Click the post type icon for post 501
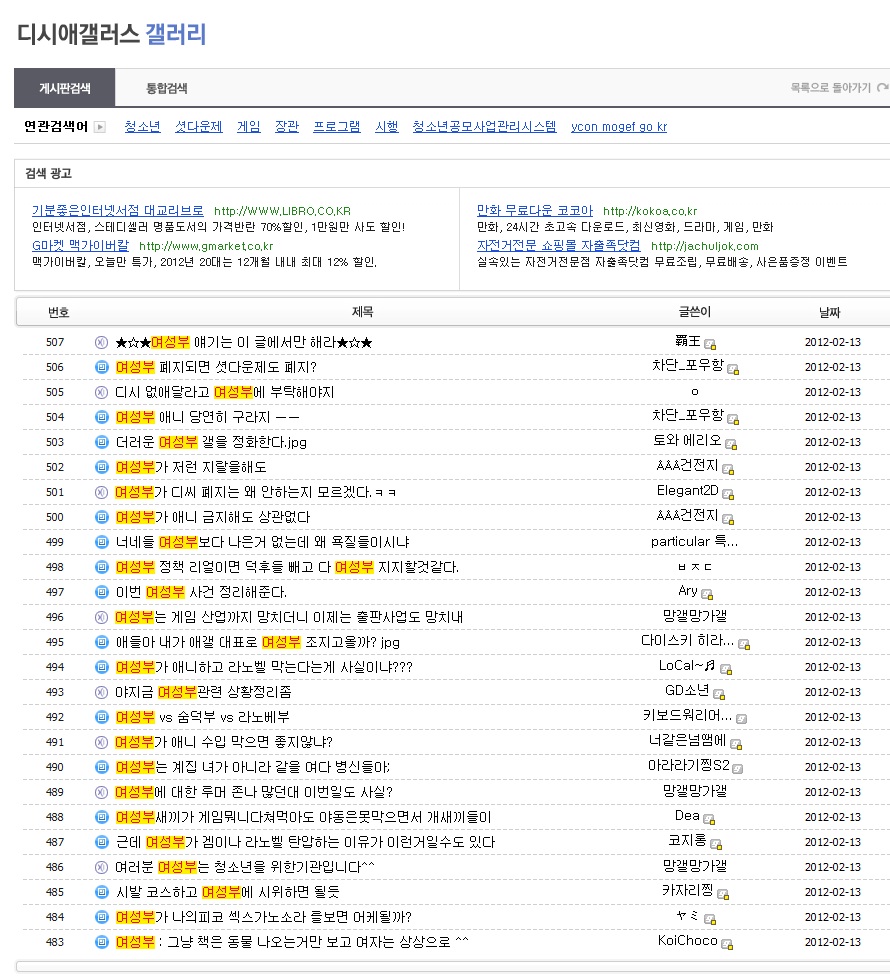Viewport: 890px width, 978px height. (x=101, y=492)
